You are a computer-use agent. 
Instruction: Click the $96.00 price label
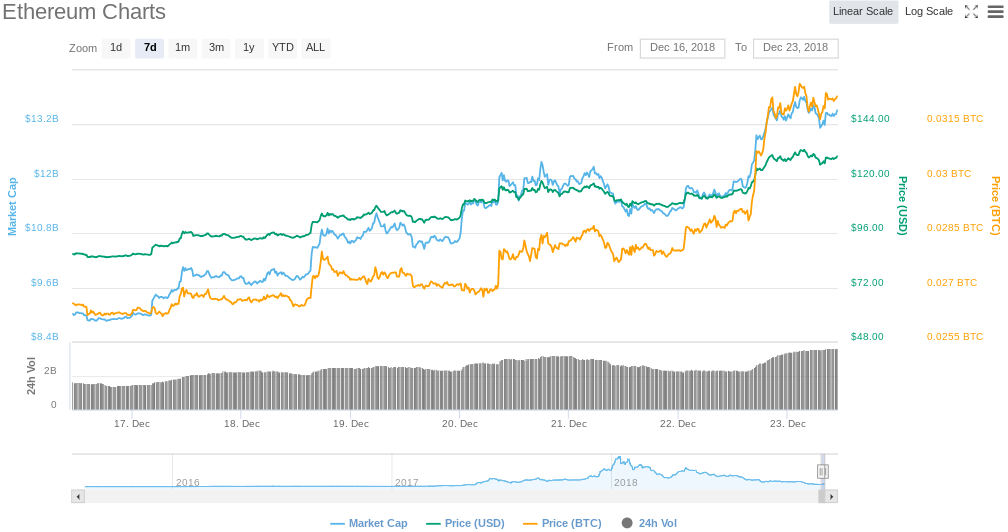tap(867, 228)
